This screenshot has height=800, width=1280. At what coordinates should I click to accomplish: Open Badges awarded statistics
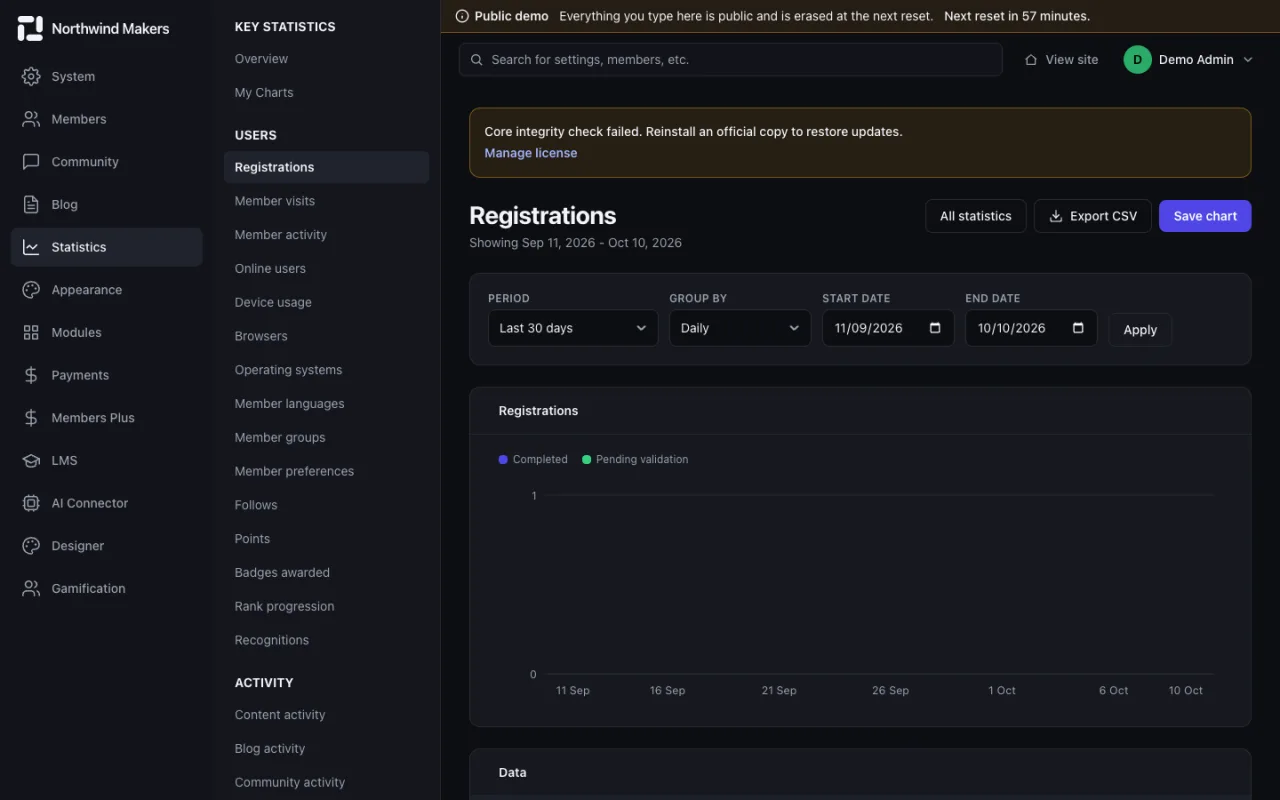coord(282,573)
